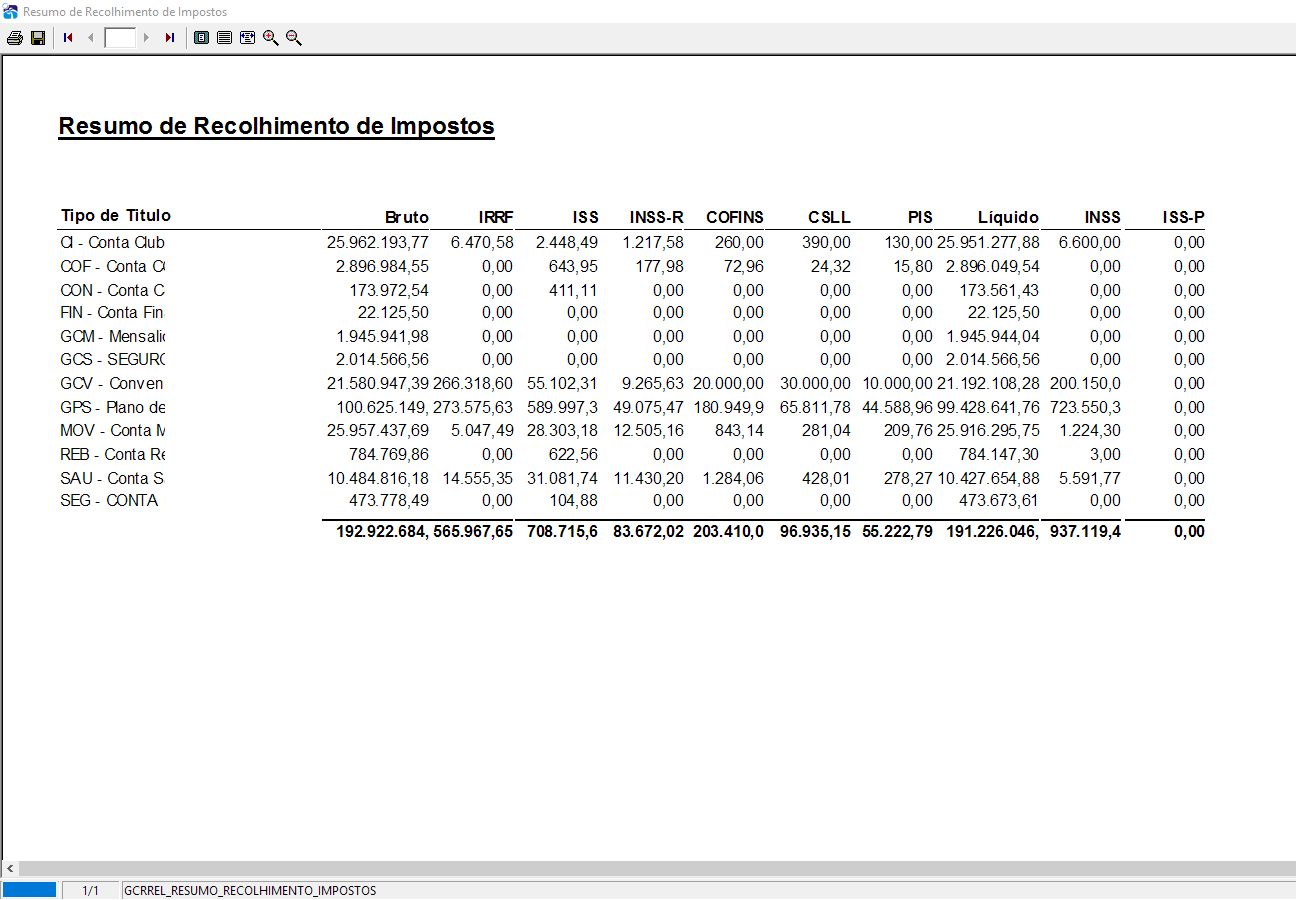This screenshot has height=900, width=1296.
Task: Zoom in with the plus magnifier
Action: 271,38
